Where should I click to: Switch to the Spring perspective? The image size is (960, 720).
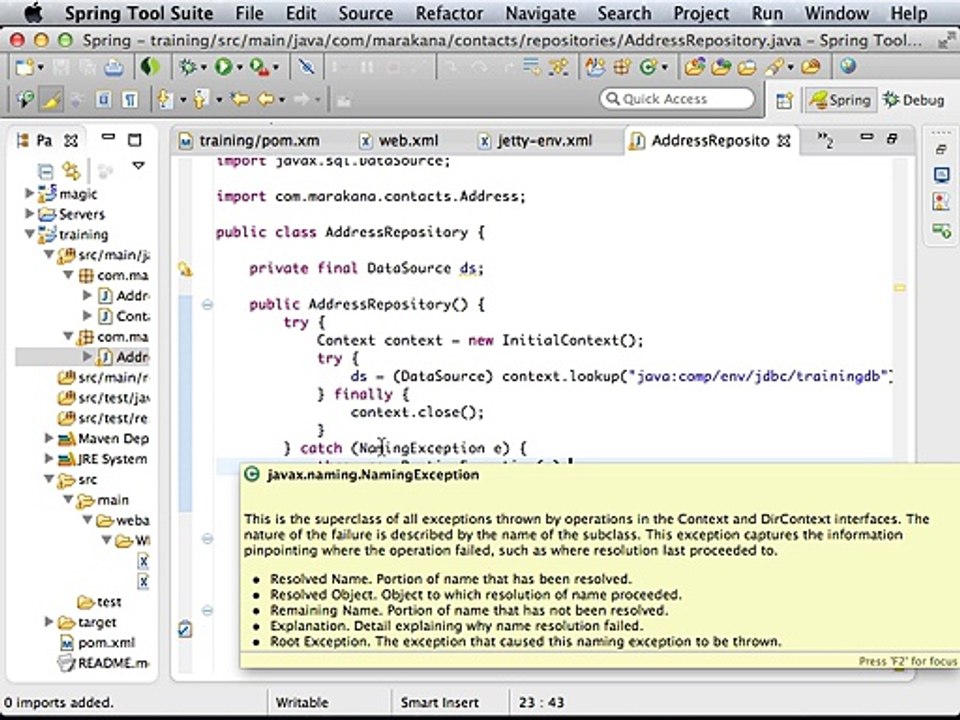point(840,100)
